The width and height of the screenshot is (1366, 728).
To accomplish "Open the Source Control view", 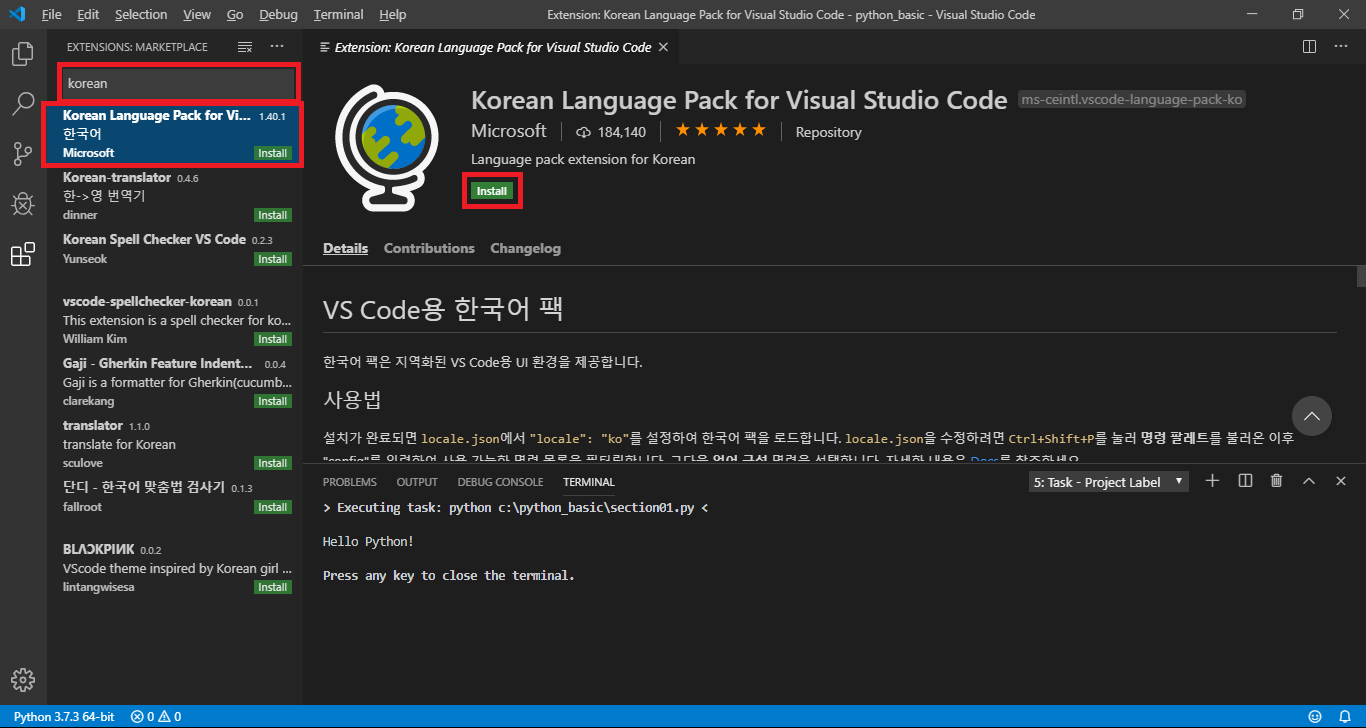I will point(22,153).
